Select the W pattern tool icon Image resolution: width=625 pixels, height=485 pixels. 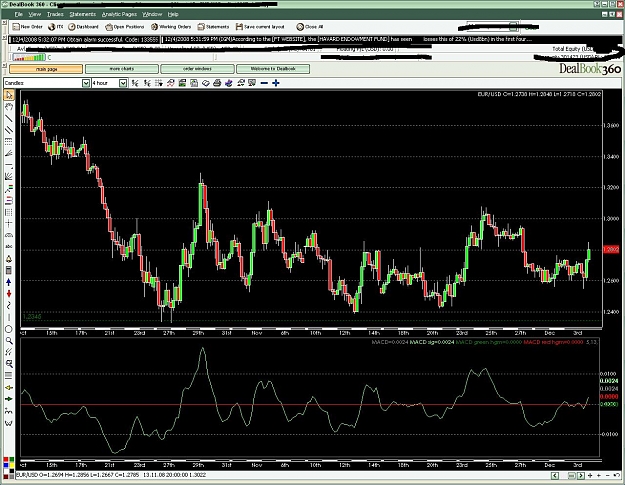(x=8, y=423)
